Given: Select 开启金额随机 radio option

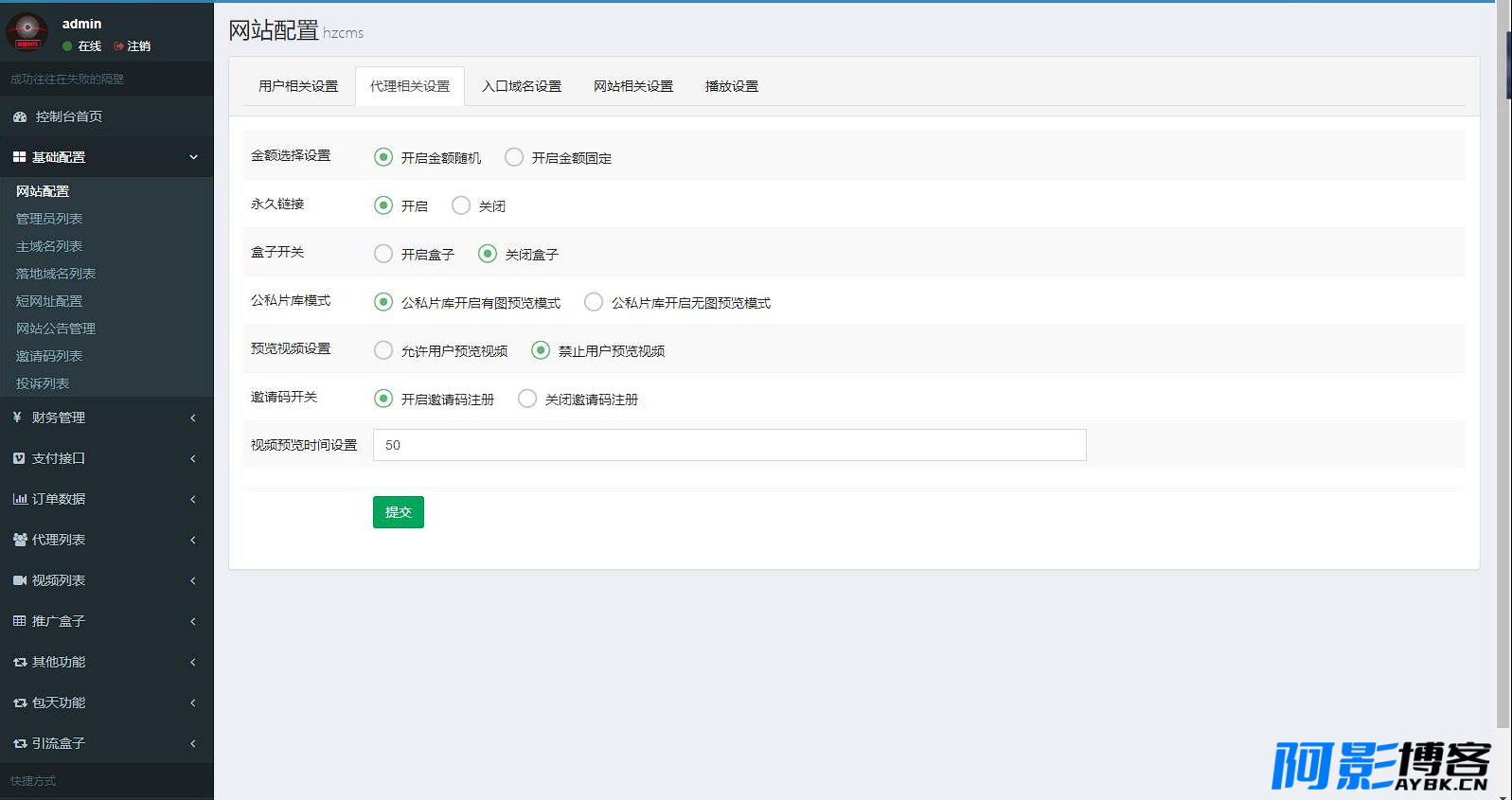Looking at the screenshot, I should point(383,157).
